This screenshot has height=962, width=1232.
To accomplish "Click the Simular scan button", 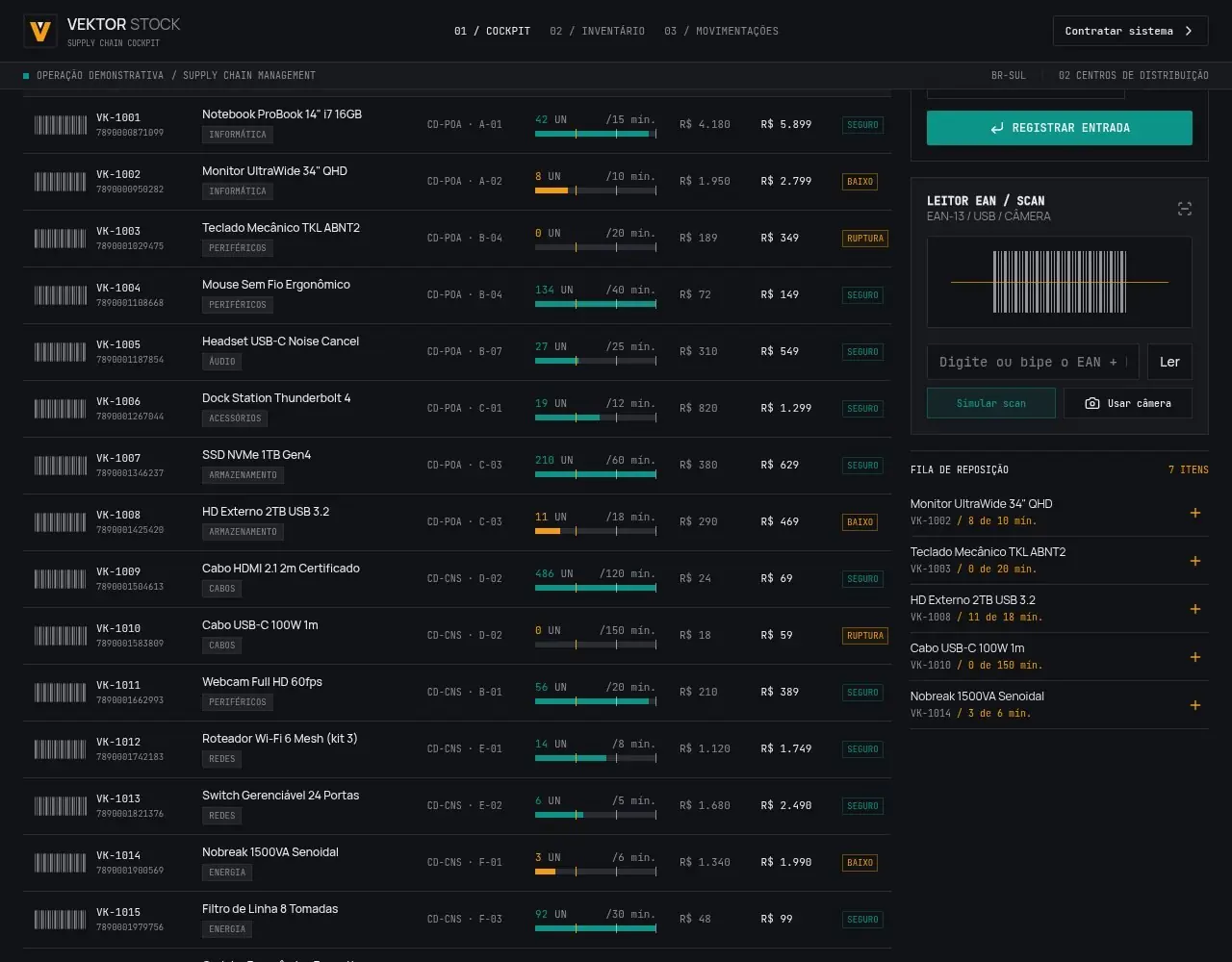I will click(x=991, y=403).
